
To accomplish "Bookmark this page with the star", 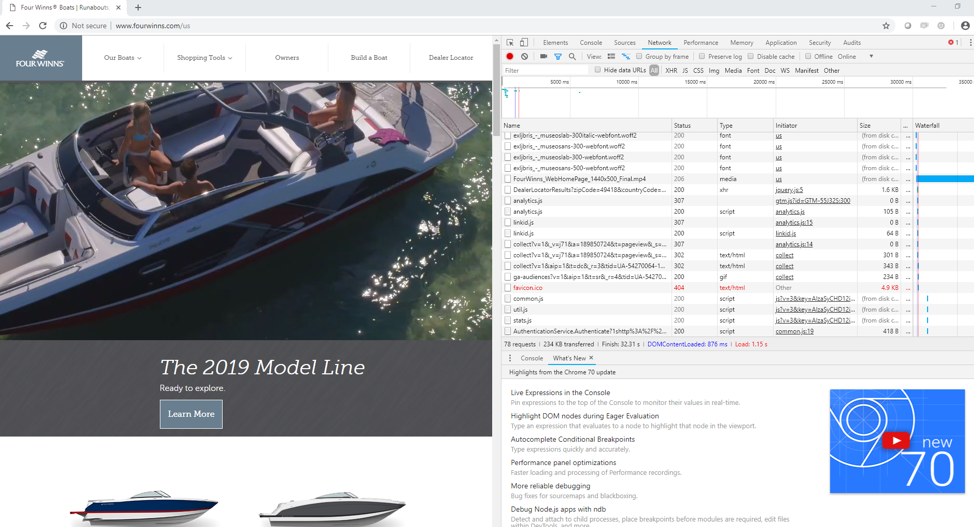I will click(886, 25).
